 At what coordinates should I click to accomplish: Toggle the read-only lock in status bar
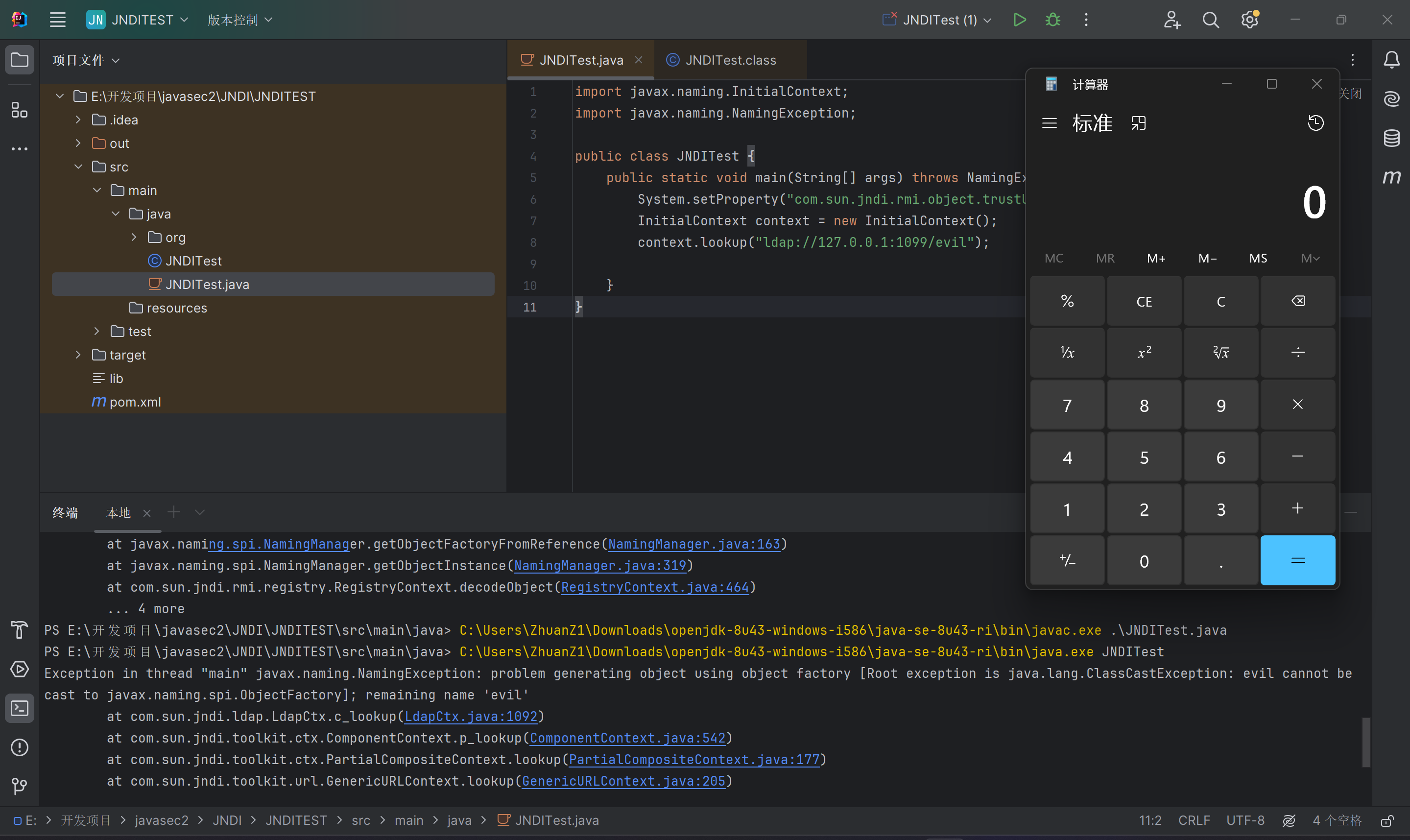1387,821
